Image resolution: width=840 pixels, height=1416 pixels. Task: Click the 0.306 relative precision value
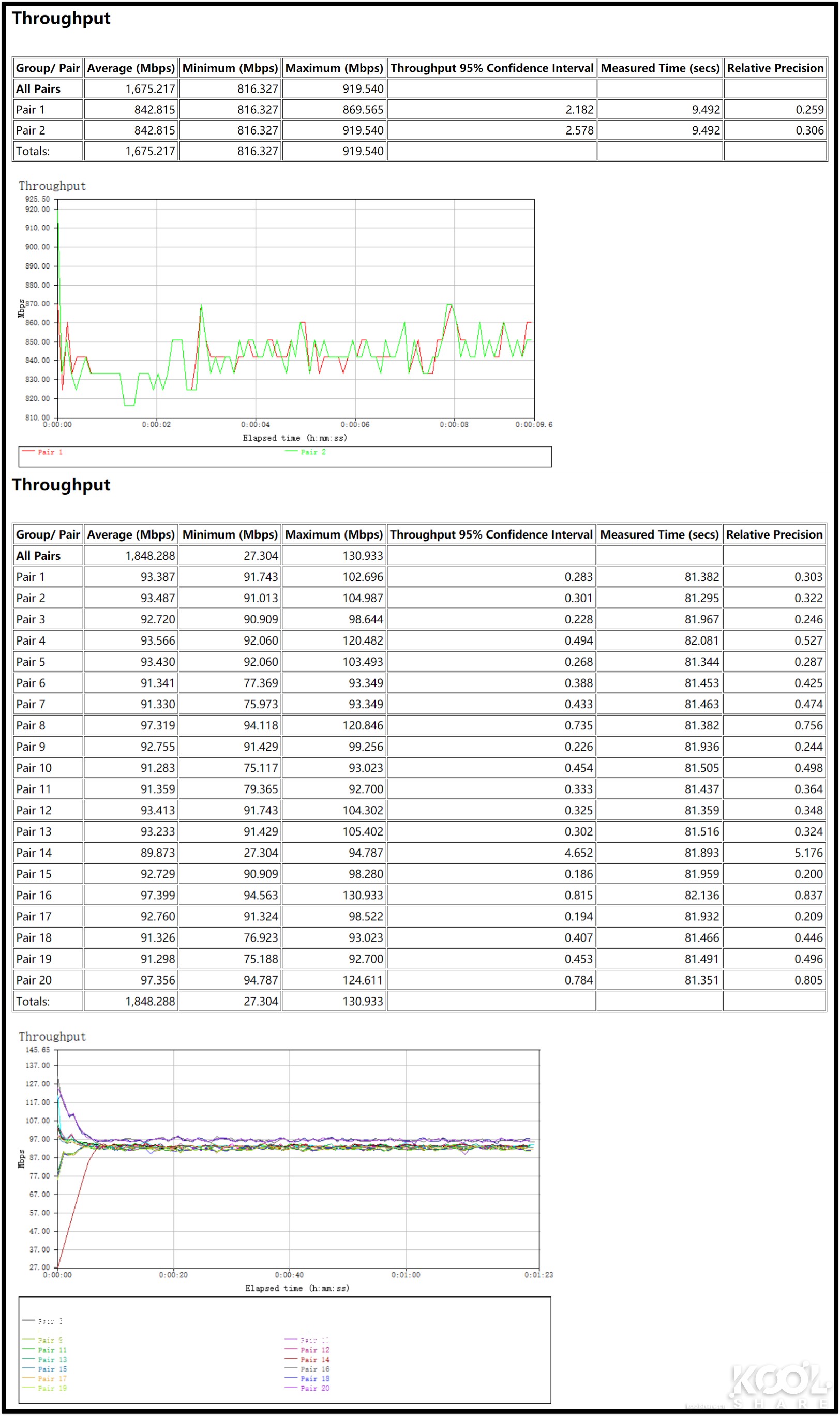pos(809,130)
